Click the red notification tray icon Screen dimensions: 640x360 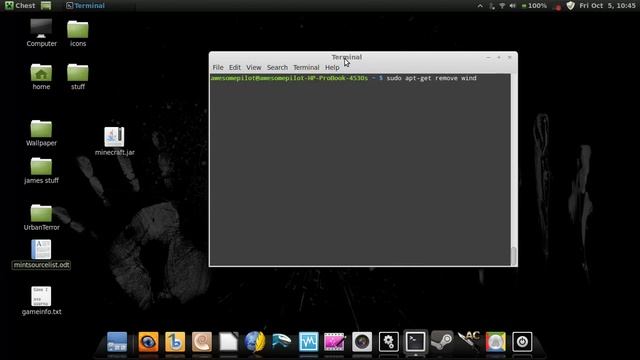[557, 7]
